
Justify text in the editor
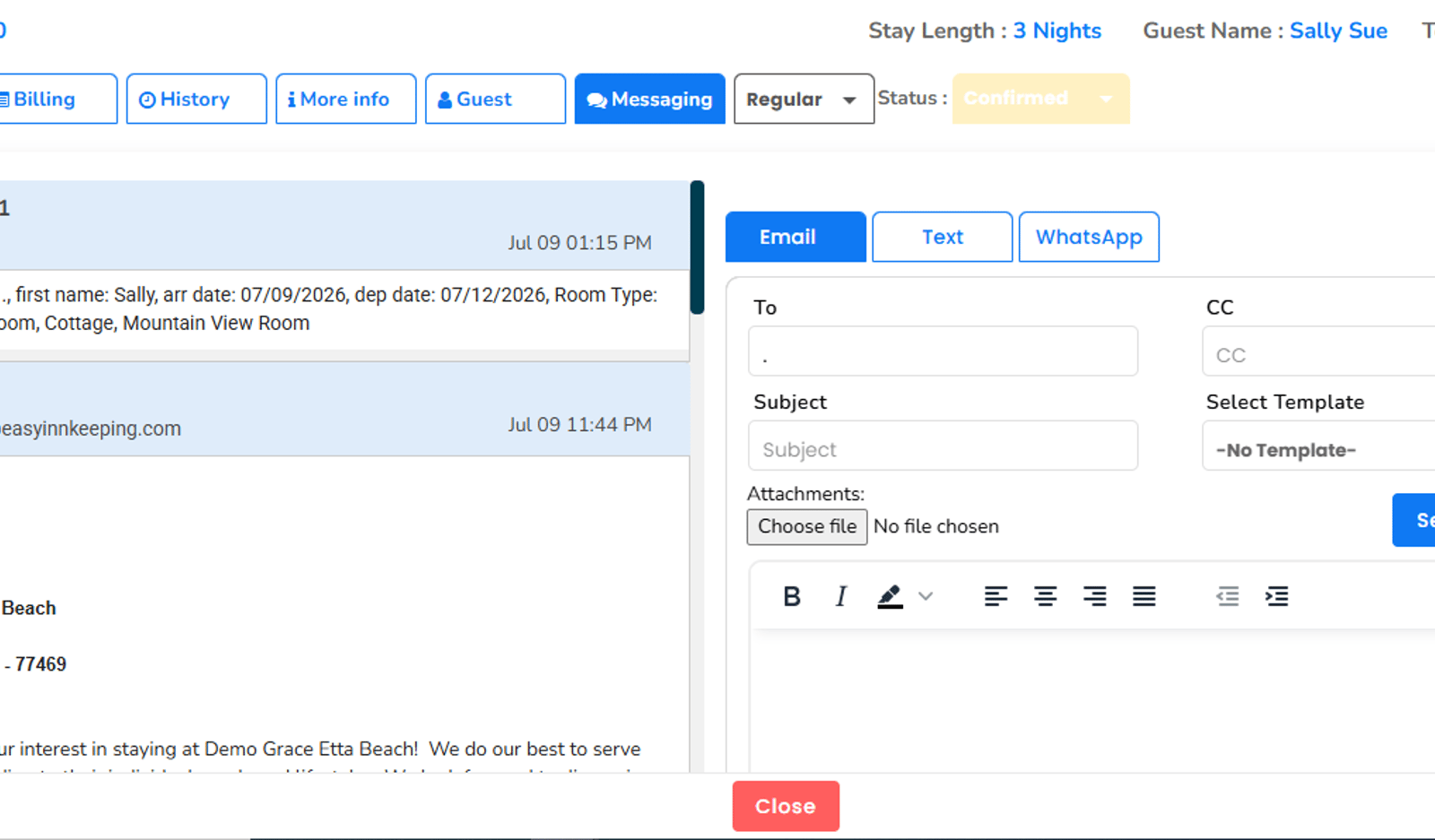tap(1144, 596)
